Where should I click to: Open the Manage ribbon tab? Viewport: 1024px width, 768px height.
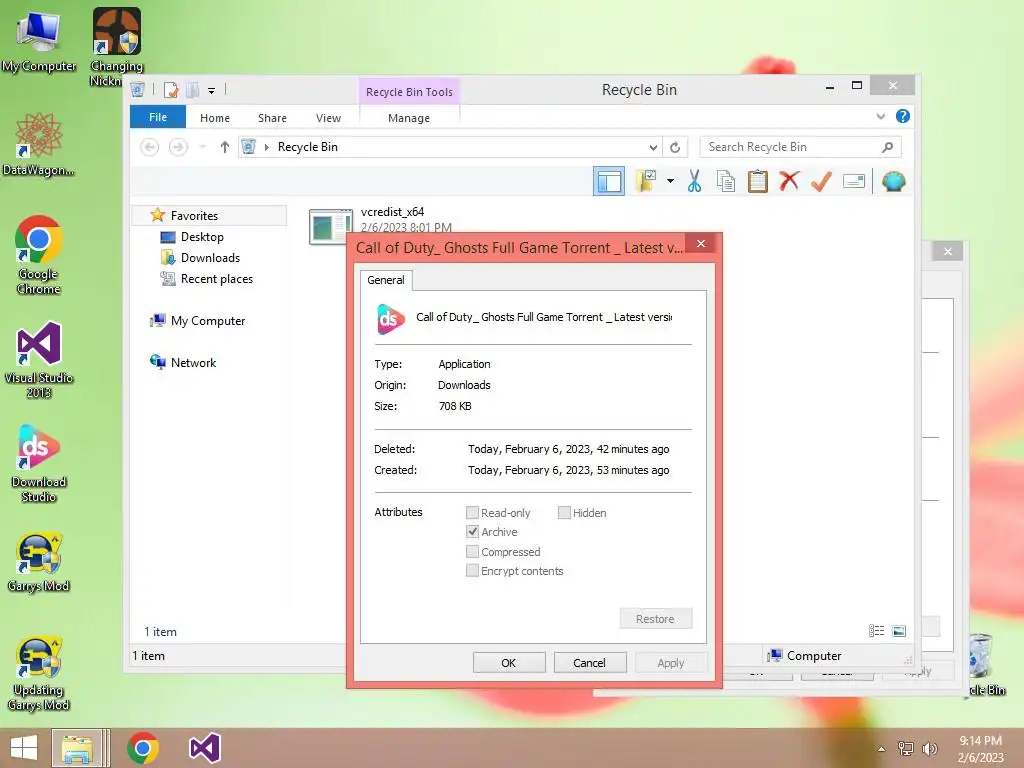click(x=409, y=118)
